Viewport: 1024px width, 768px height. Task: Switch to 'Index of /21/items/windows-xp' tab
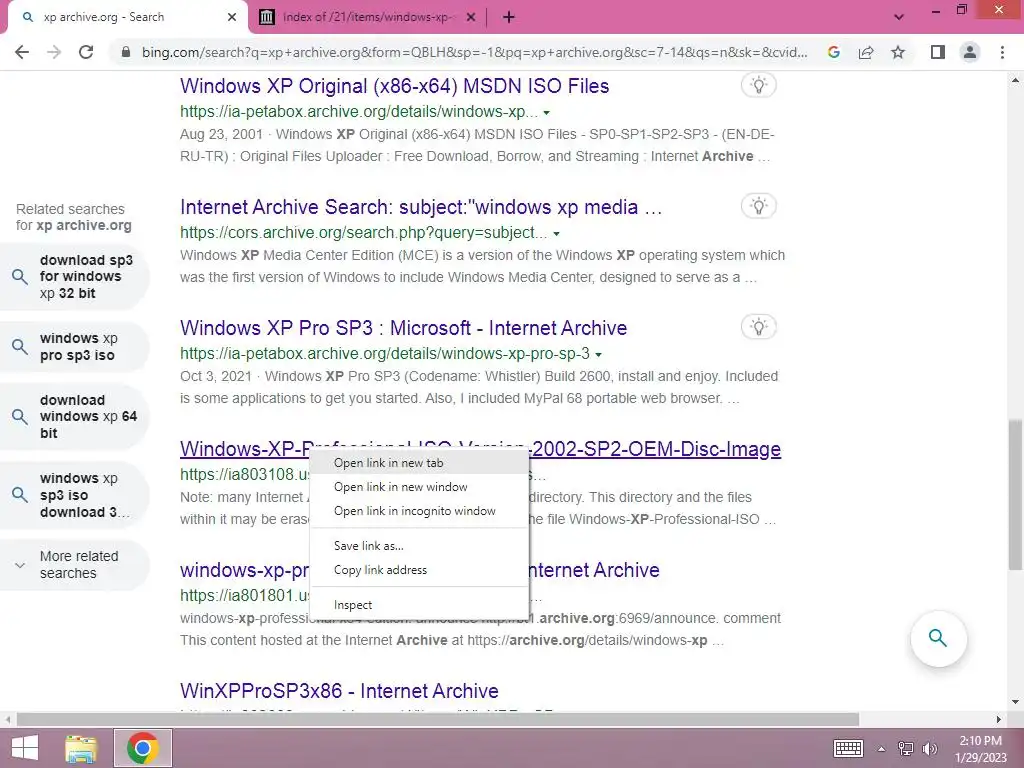(366, 17)
